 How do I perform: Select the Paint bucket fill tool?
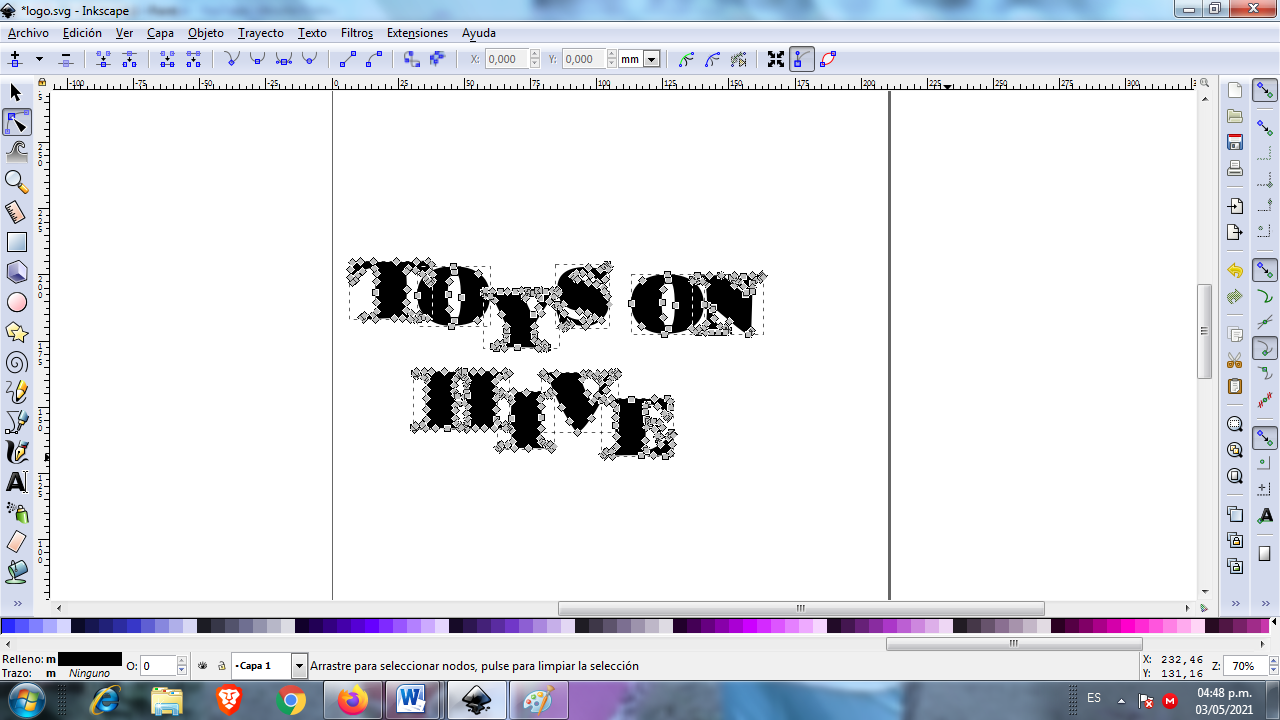pyautogui.click(x=17, y=572)
